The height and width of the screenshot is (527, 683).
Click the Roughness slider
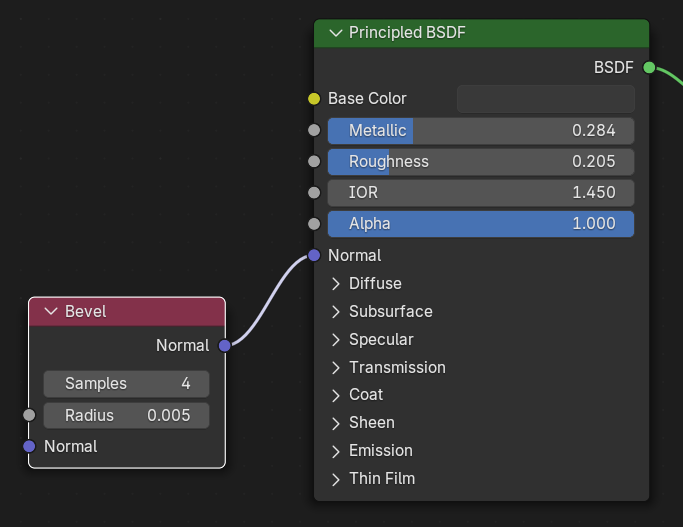click(481, 162)
